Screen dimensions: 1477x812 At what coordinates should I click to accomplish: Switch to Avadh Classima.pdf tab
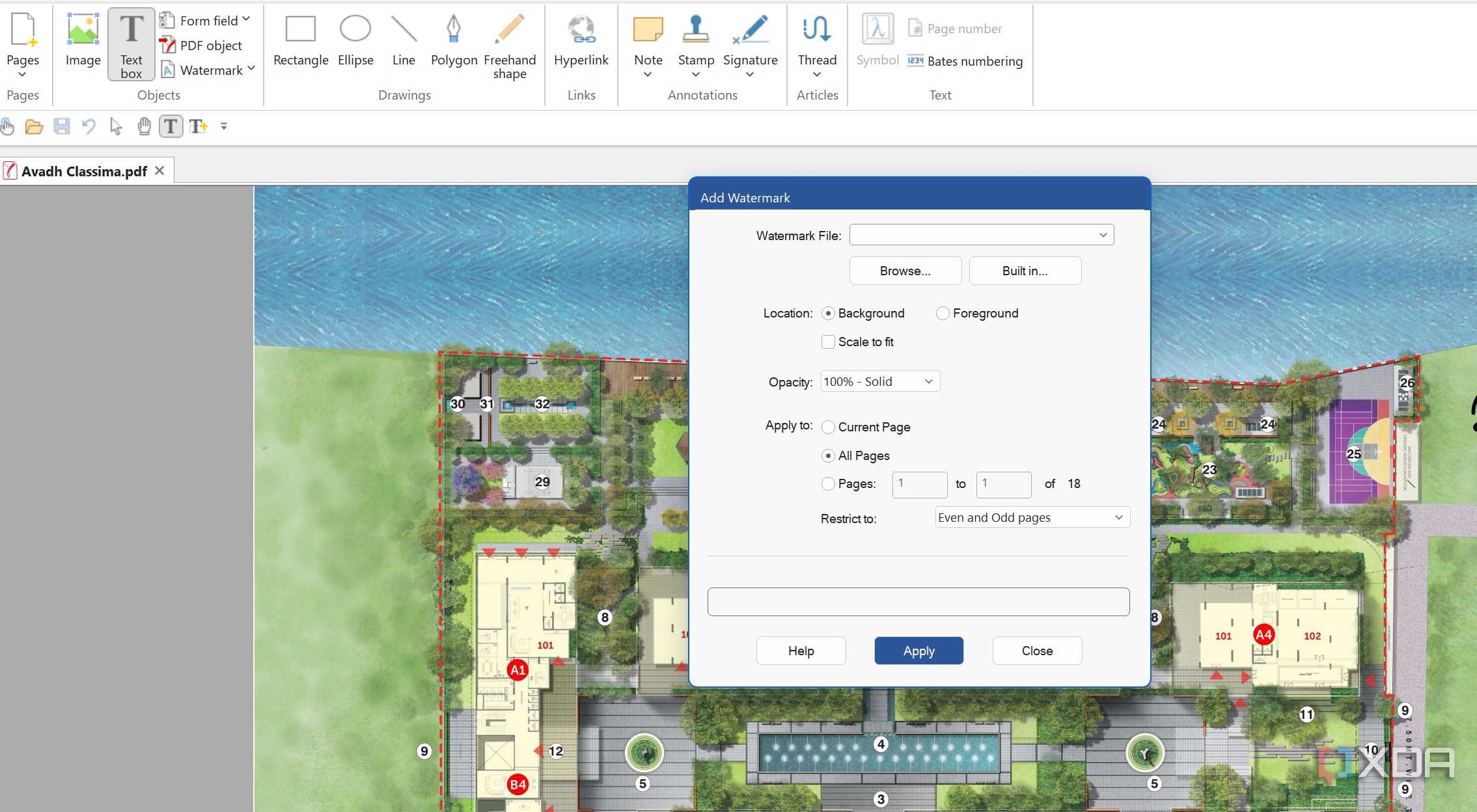click(x=84, y=172)
